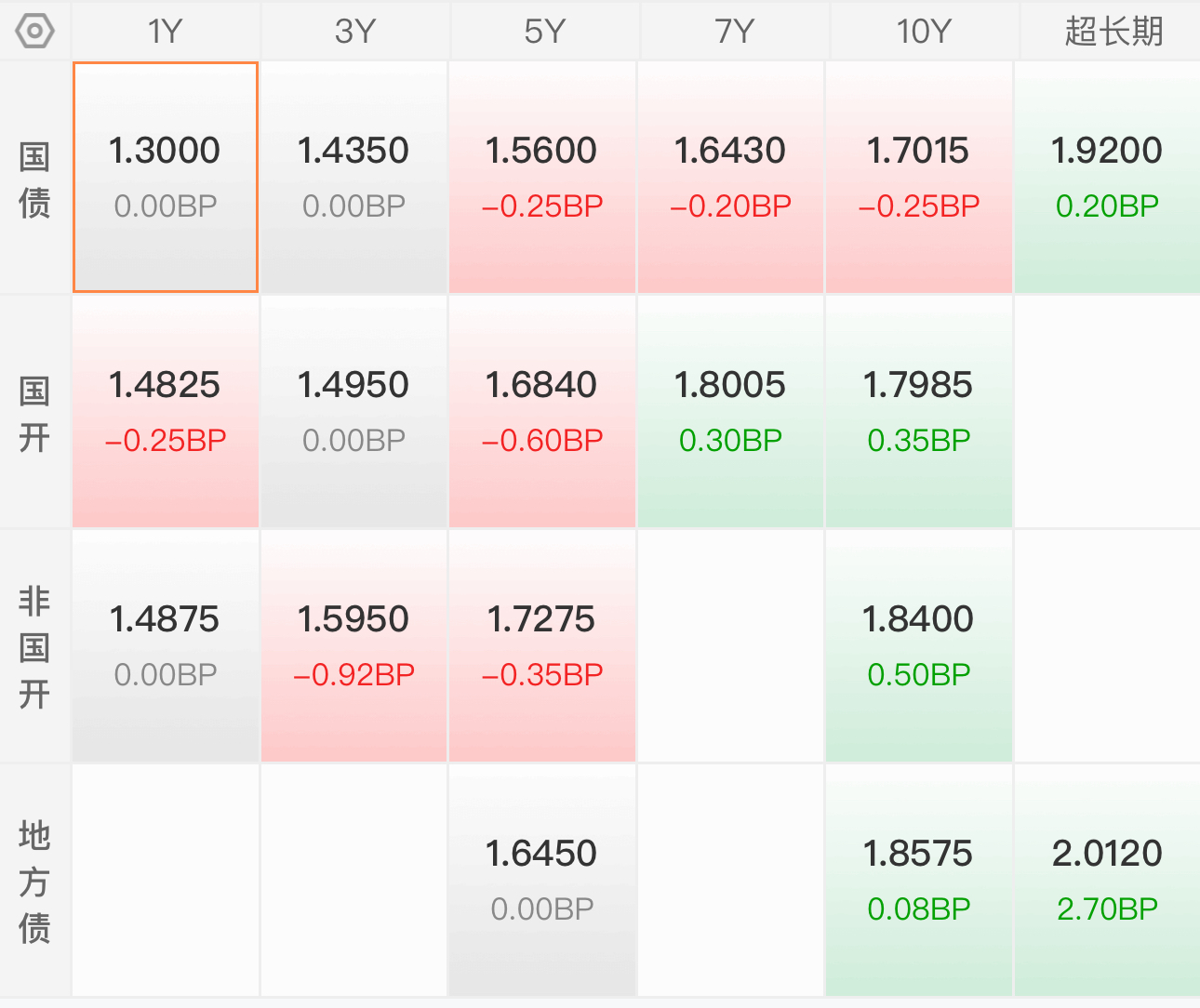Image resolution: width=1200 pixels, height=1008 pixels.
Task: Select 非国开 10Y yield 1.8400
Action: click(x=919, y=646)
